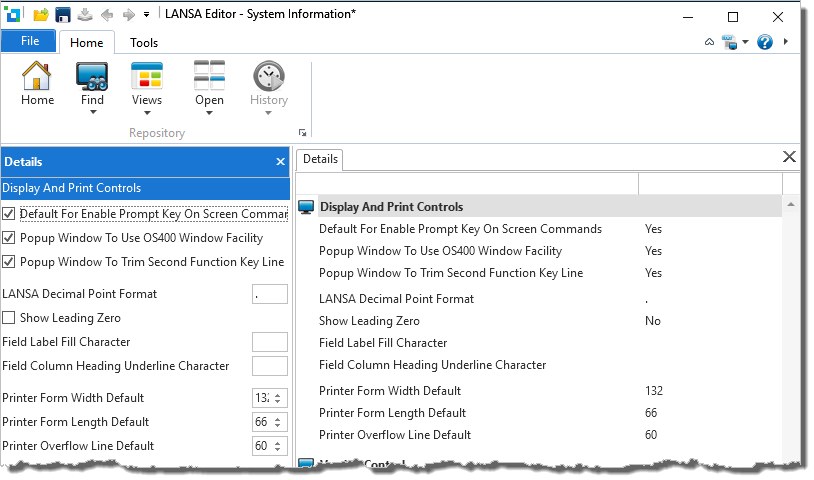Open the File menu

pos(29,41)
